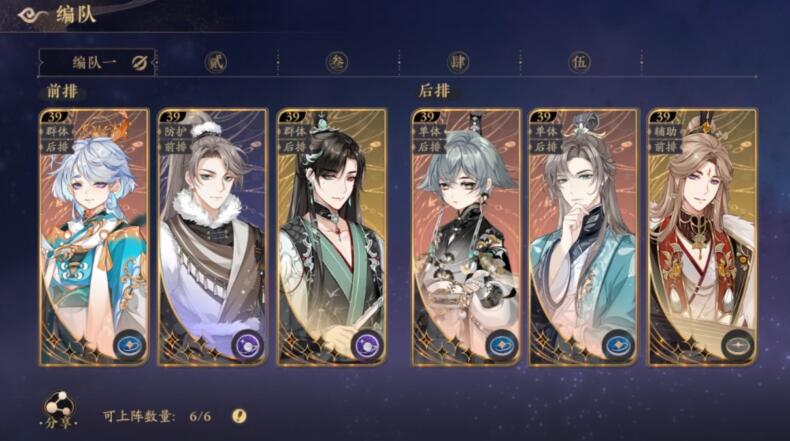Viewport: 790px width, 441px height.
Task: Open the 分享 share icon
Action: pos(59,410)
